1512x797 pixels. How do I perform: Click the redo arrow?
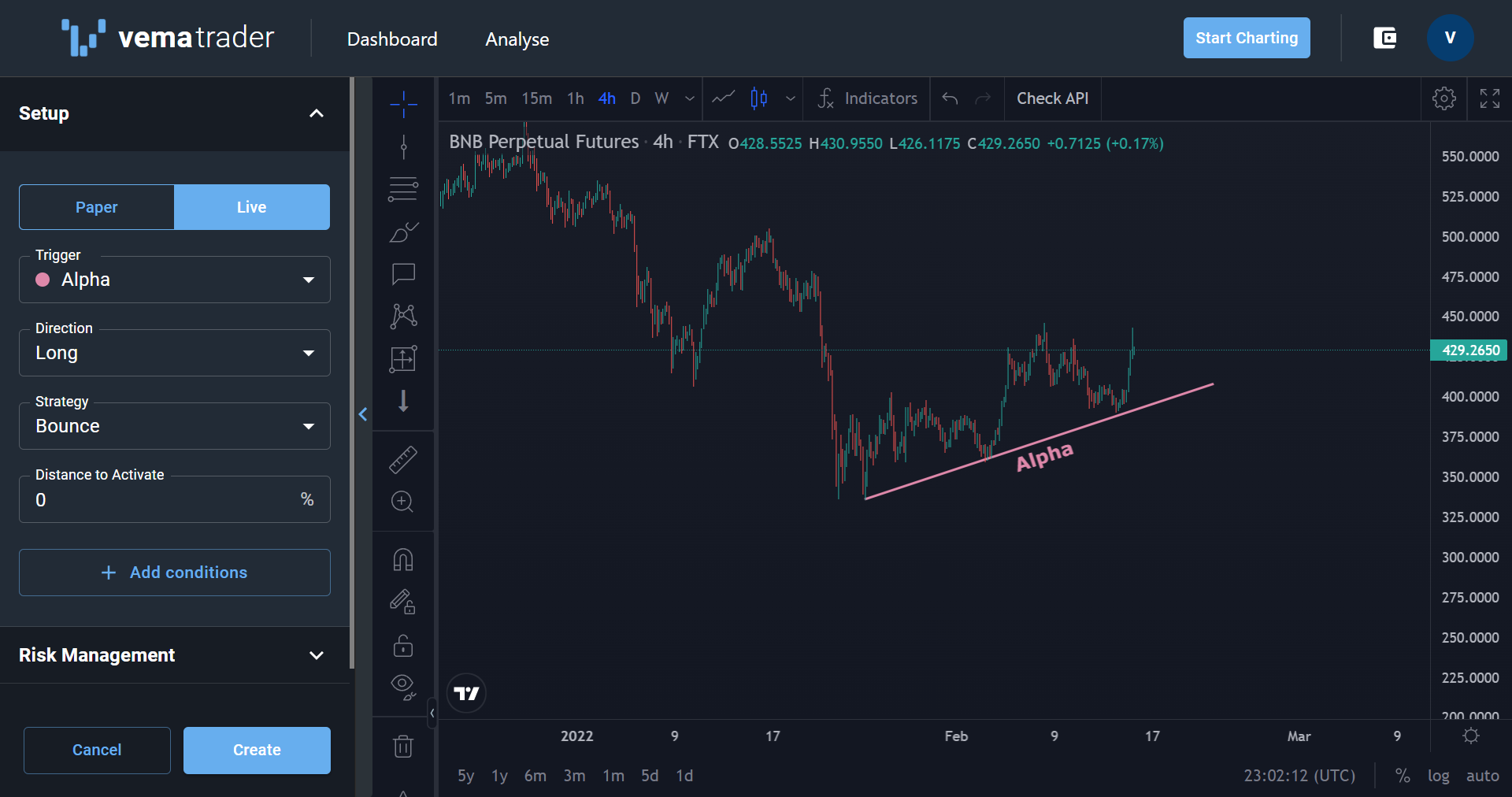(983, 98)
